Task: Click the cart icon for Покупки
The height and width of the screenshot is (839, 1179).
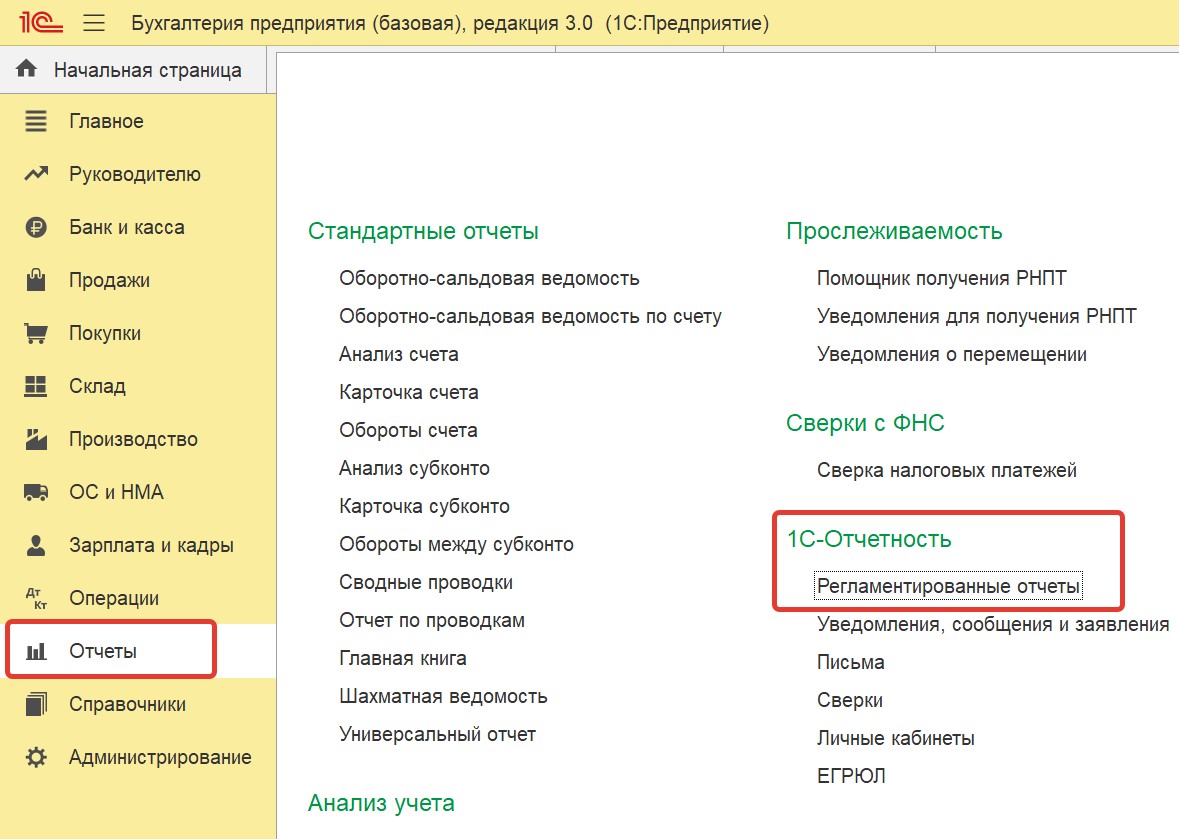Action: pyautogui.click(x=35, y=333)
